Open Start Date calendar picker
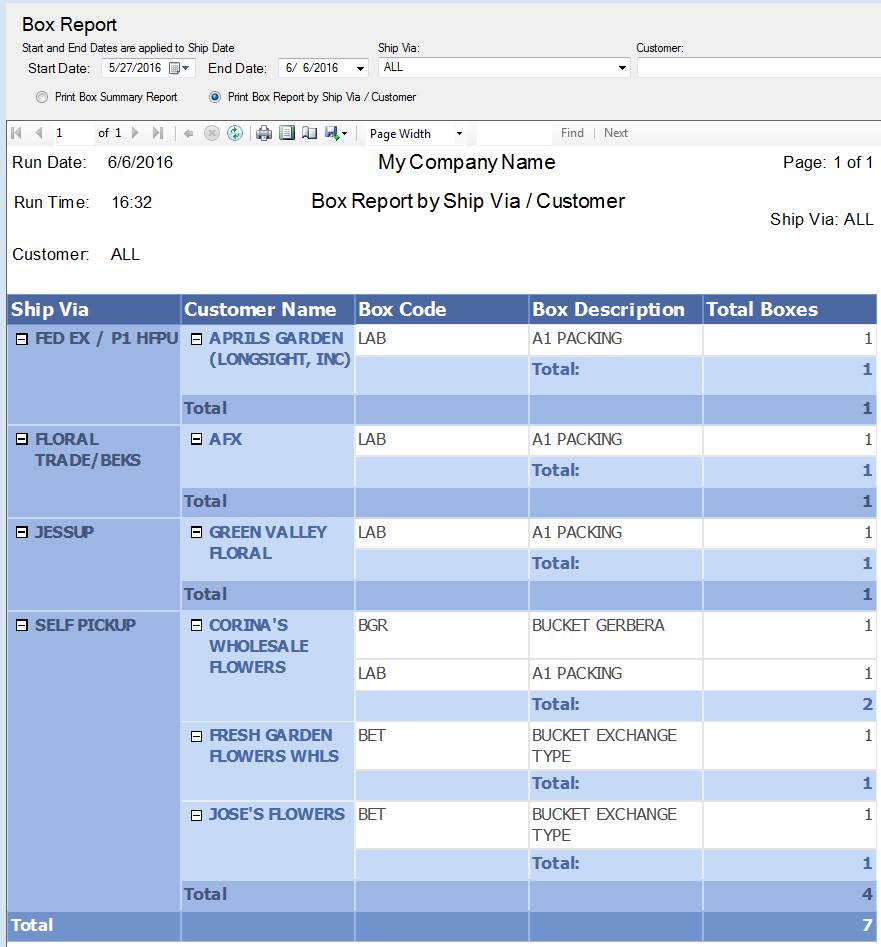Screen dimensions: 881x947 click(x=179, y=68)
